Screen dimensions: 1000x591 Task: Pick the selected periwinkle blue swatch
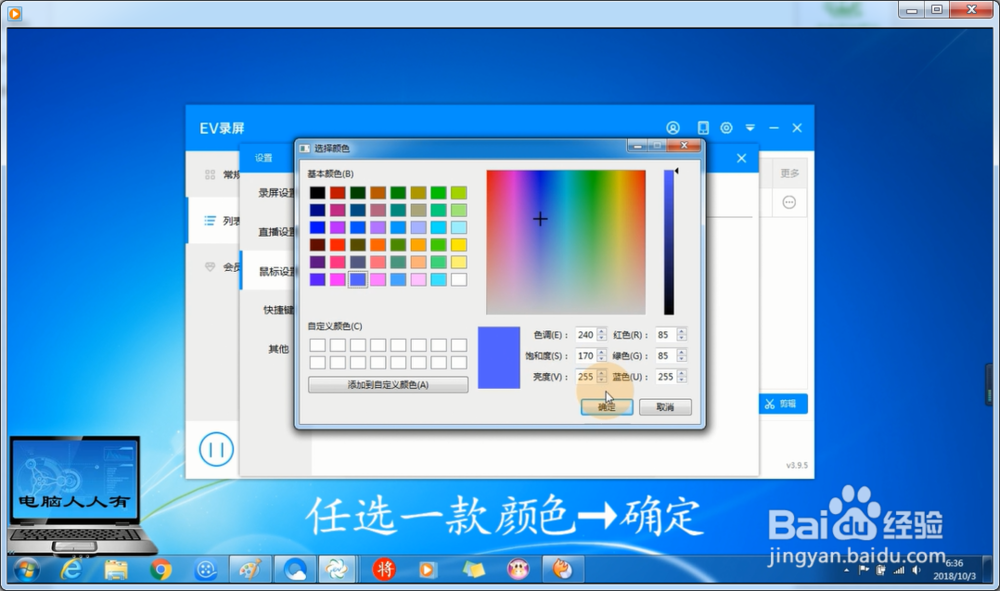tap(358, 279)
